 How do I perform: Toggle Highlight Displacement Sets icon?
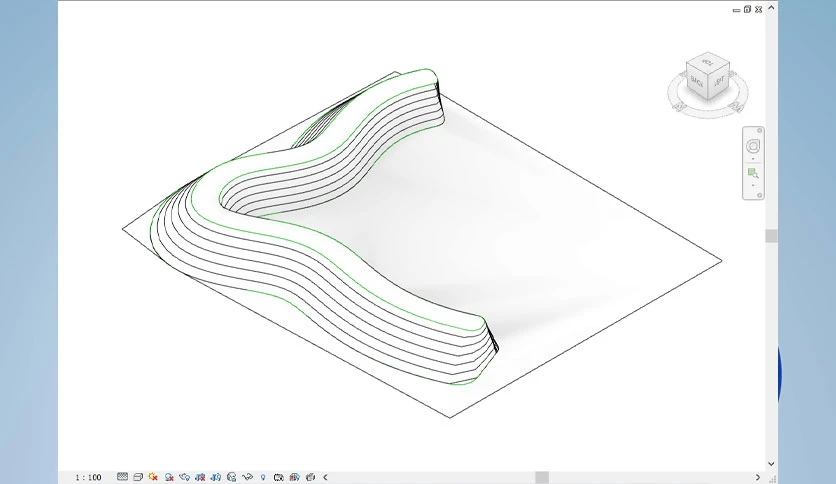coord(310,477)
